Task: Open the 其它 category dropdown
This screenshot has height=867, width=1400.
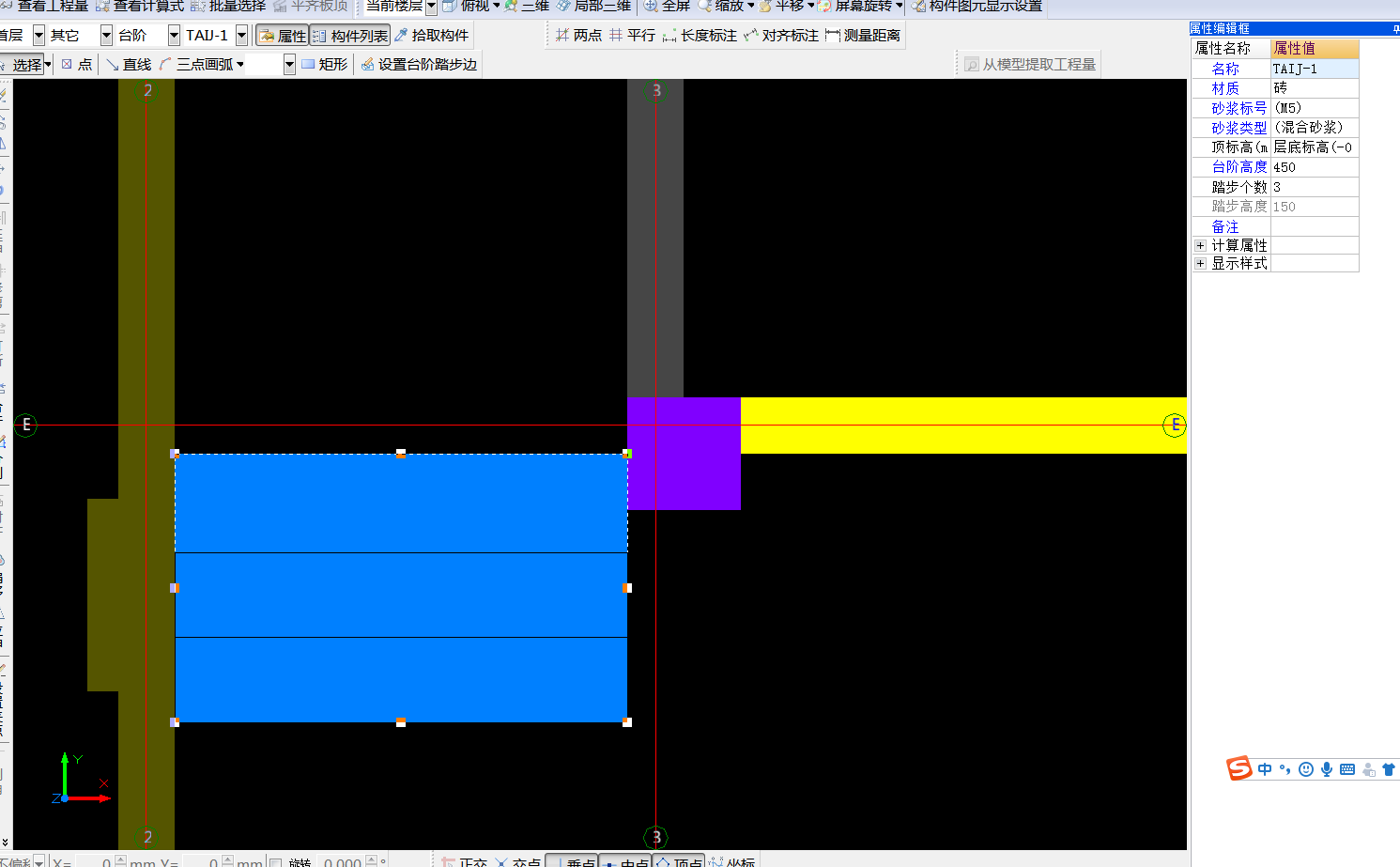Action: tap(106, 36)
